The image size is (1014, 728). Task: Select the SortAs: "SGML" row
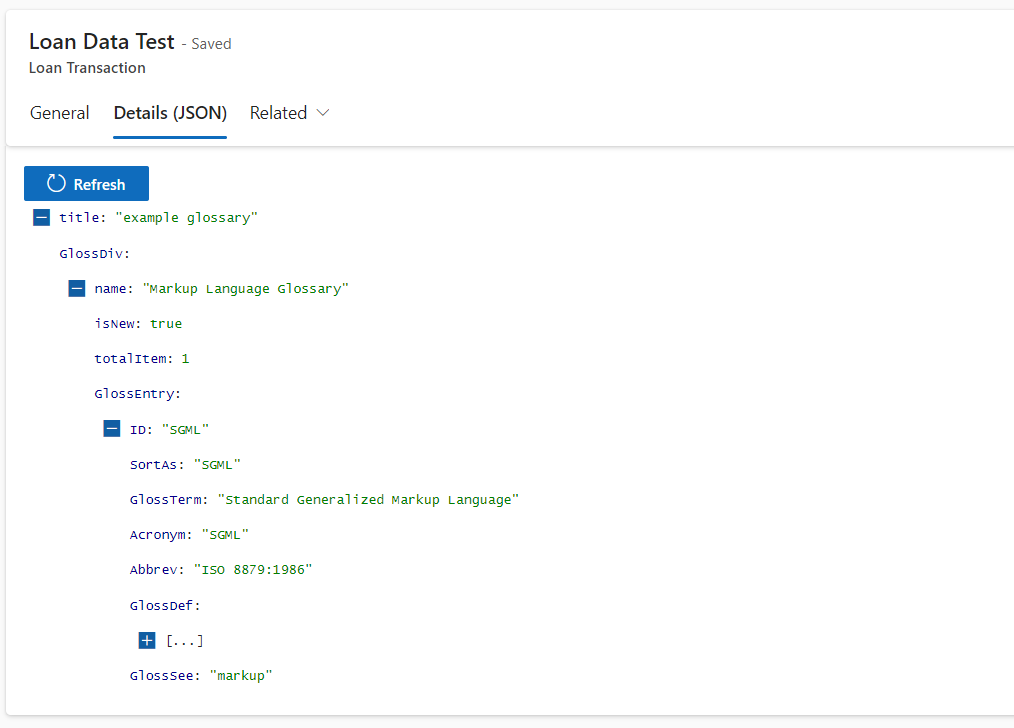click(185, 464)
